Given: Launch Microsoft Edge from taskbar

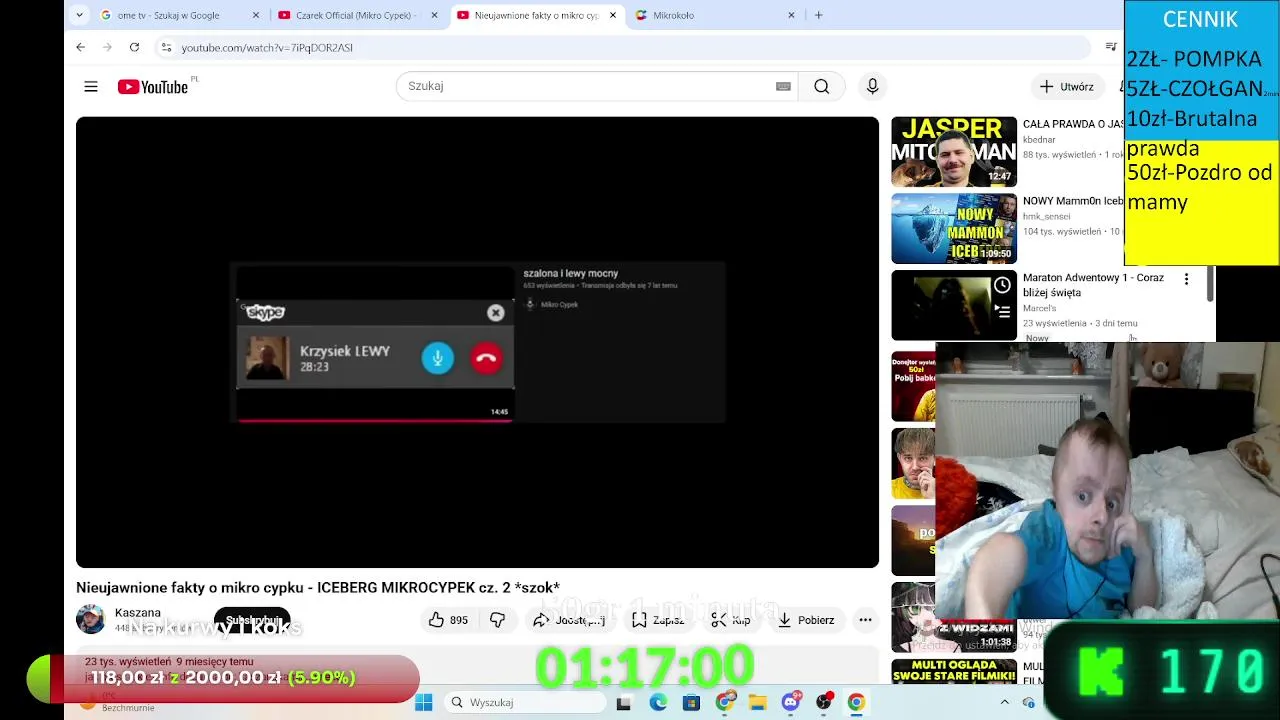Looking at the screenshot, I should point(658,702).
